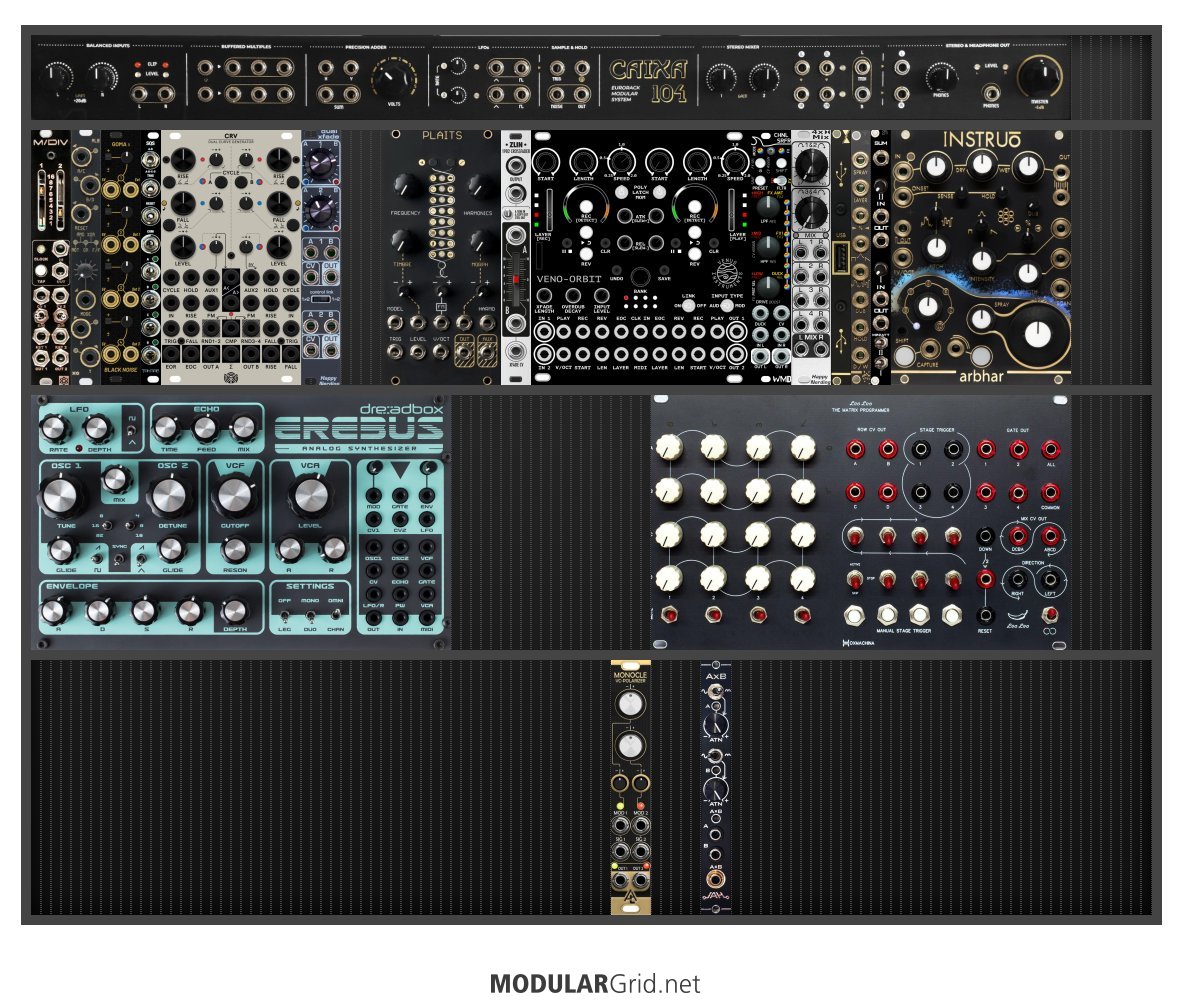This screenshot has height=1005, width=1192.
Task: Adjust the CRV left top RISE knob
Action: [182, 160]
